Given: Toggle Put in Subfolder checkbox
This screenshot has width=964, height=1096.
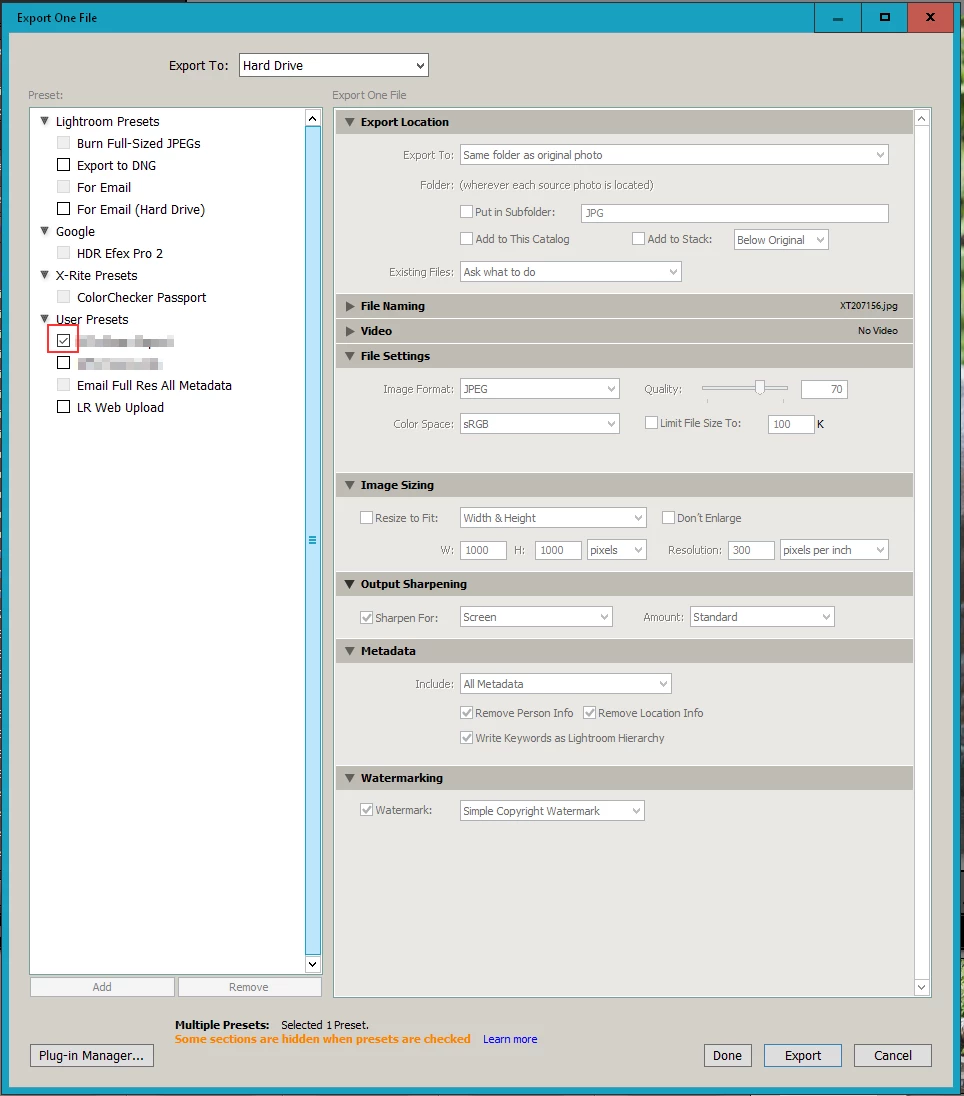Looking at the screenshot, I should coord(466,211).
